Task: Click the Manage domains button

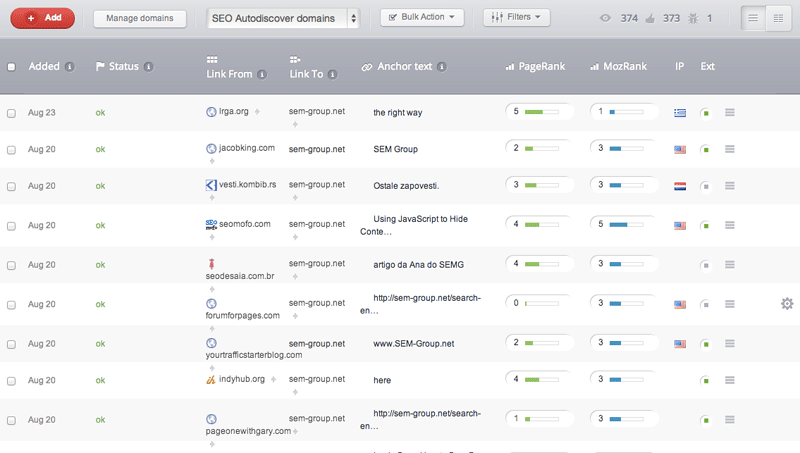Action: click(139, 18)
